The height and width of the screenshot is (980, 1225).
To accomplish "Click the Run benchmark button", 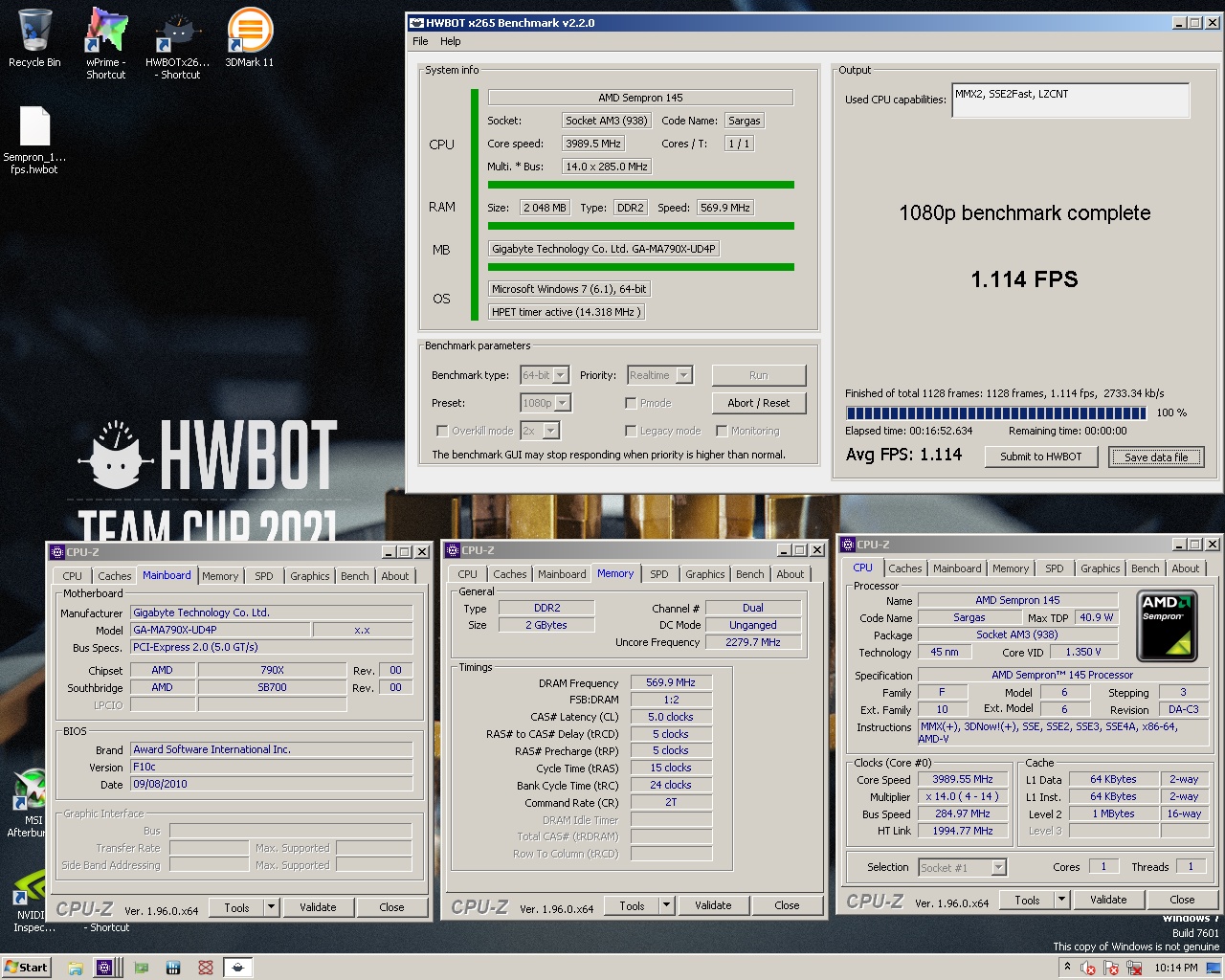I will [x=759, y=375].
